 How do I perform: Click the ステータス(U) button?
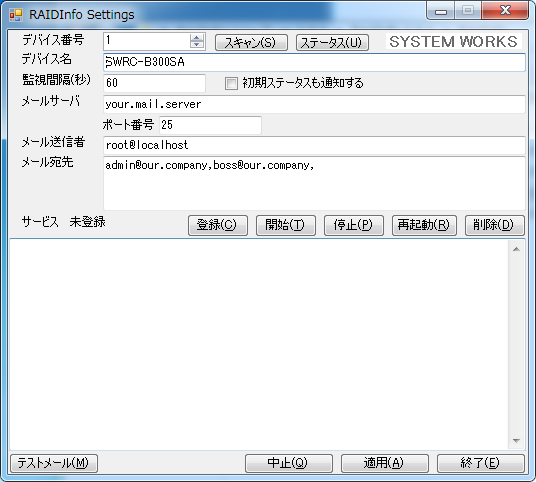(x=332, y=43)
